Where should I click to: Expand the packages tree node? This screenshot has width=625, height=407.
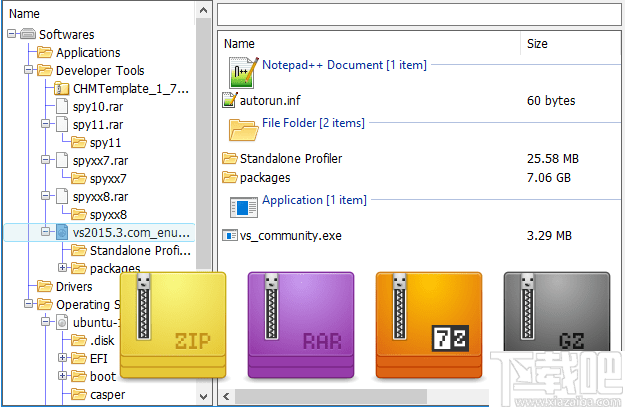click(63, 267)
